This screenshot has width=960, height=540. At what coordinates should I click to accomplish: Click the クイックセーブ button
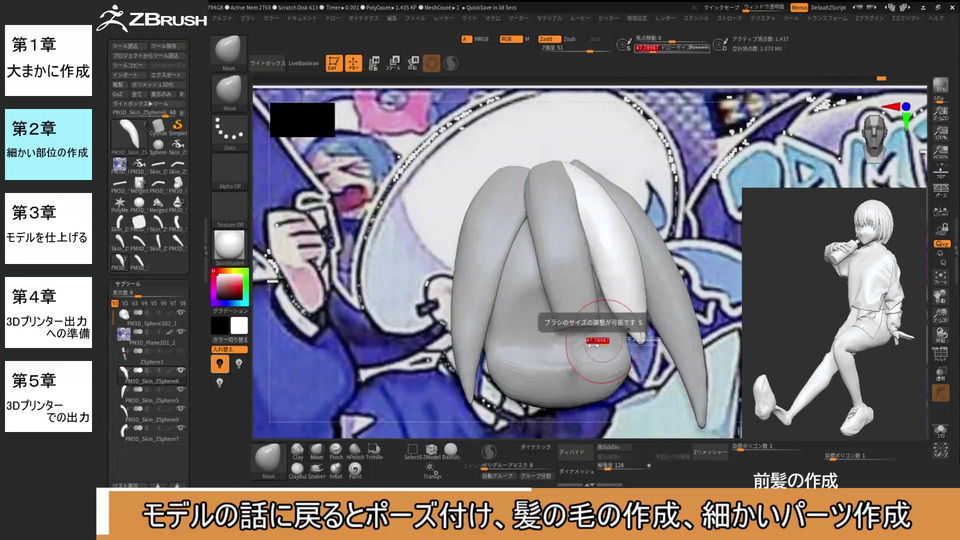721,7
